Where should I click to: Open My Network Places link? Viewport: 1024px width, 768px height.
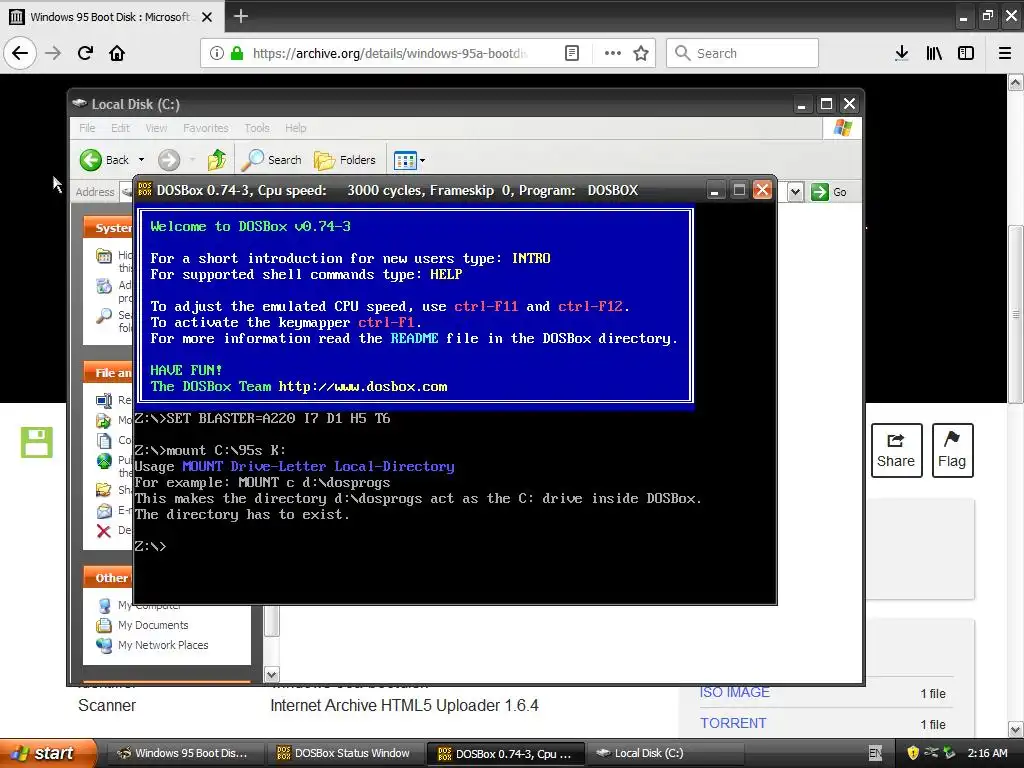coord(163,645)
